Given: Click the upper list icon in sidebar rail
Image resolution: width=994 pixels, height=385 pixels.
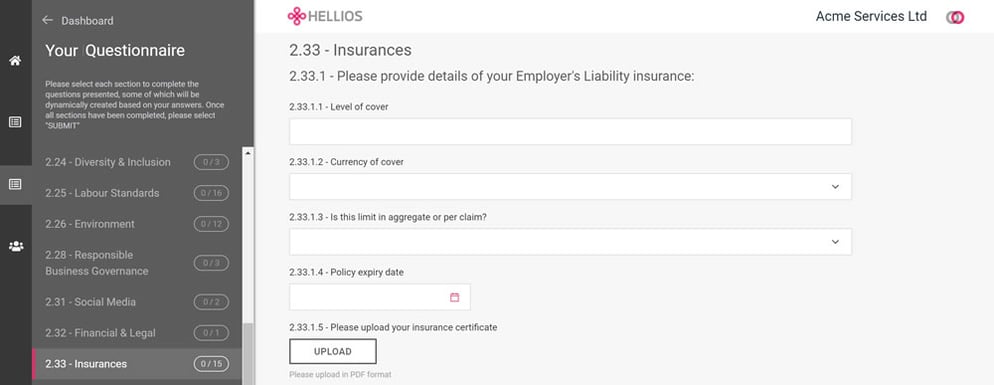Looking at the screenshot, I should click(15, 122).
